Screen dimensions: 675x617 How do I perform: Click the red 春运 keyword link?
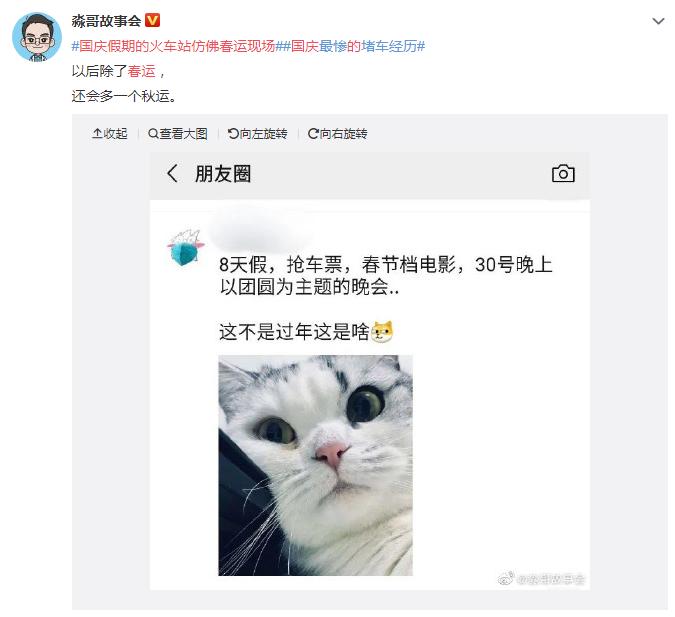pos(142,71)
